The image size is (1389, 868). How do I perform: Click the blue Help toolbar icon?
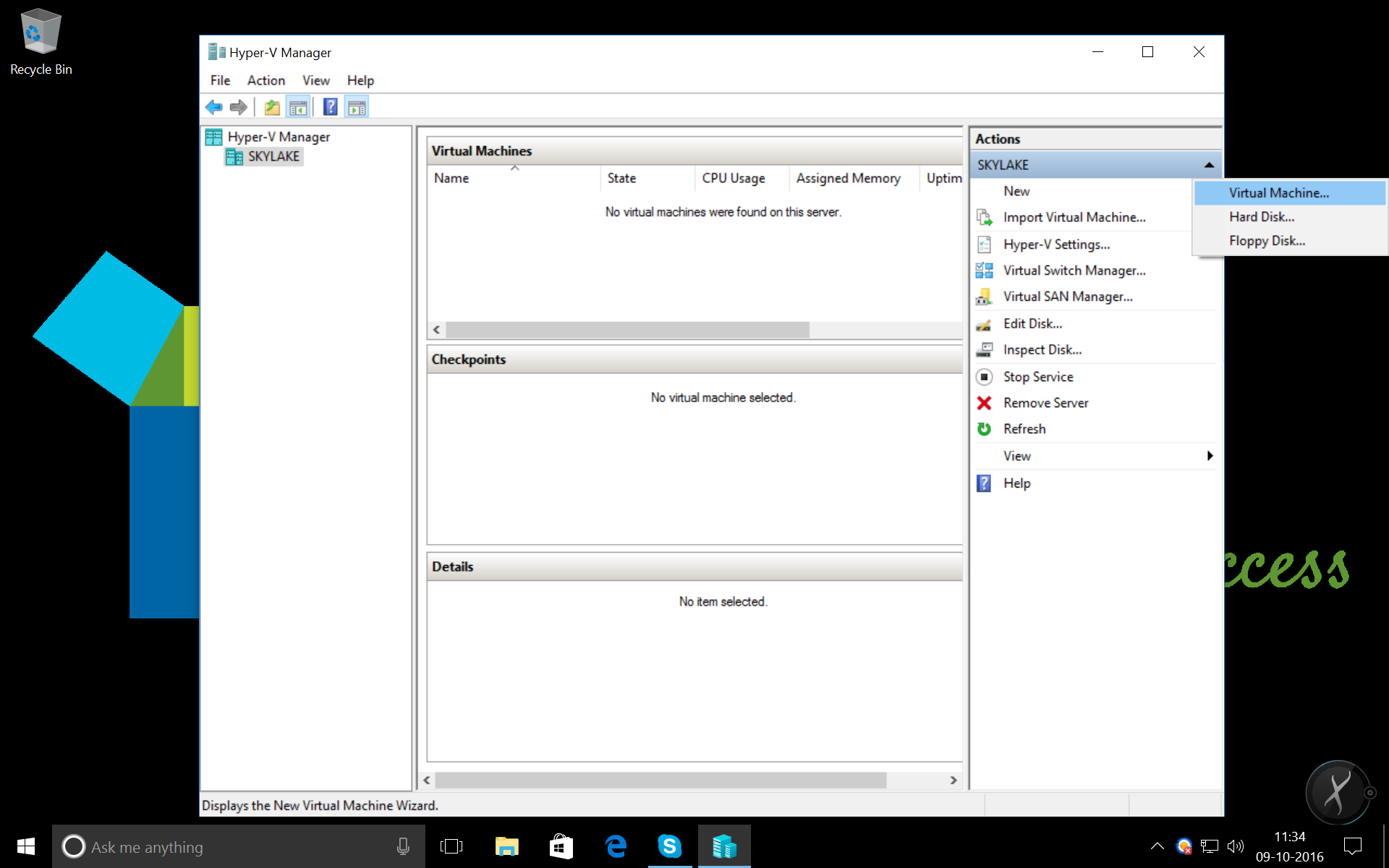click(x=330, y=108)
